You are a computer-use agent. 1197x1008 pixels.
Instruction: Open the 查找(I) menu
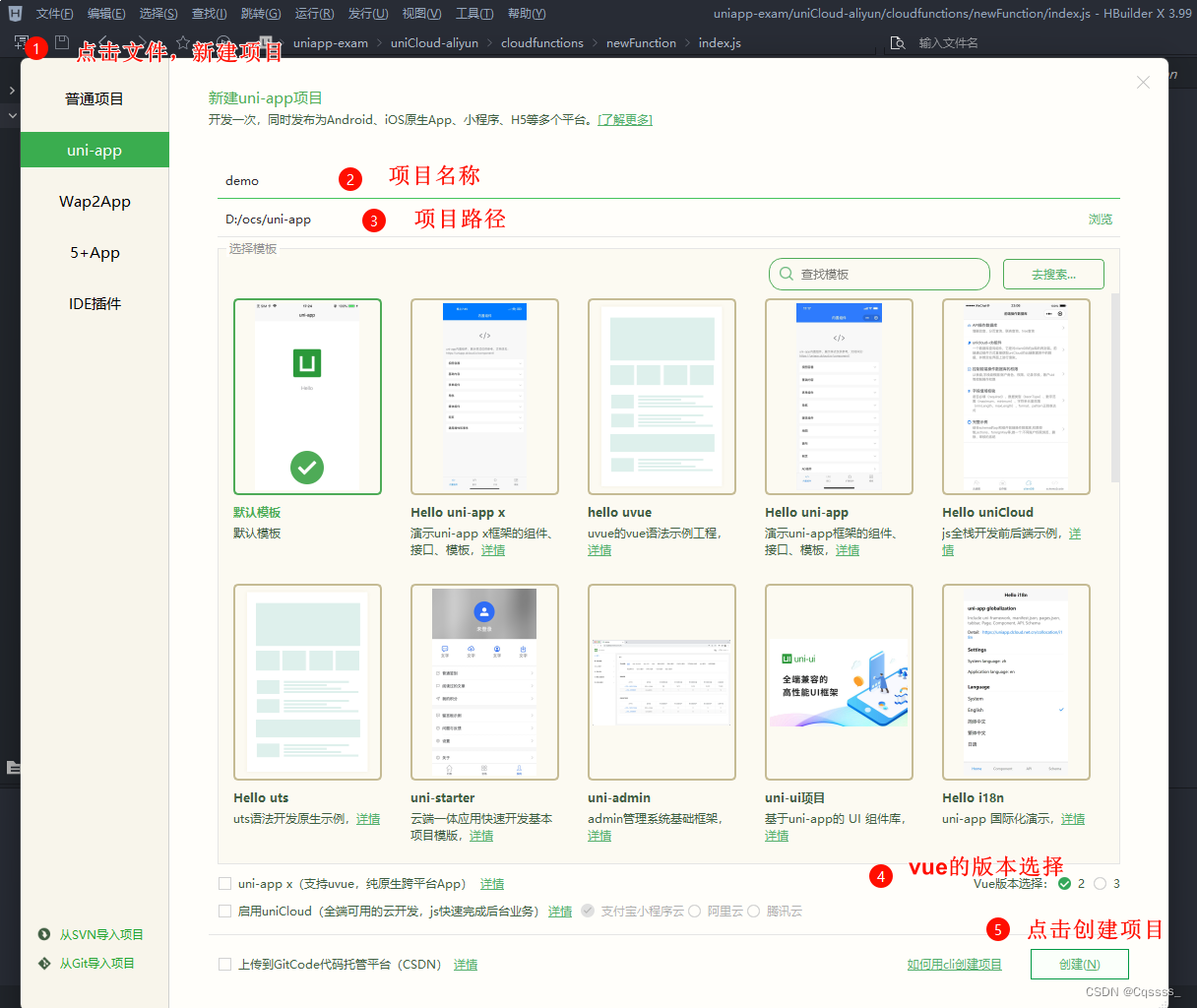tap(209, 14)
